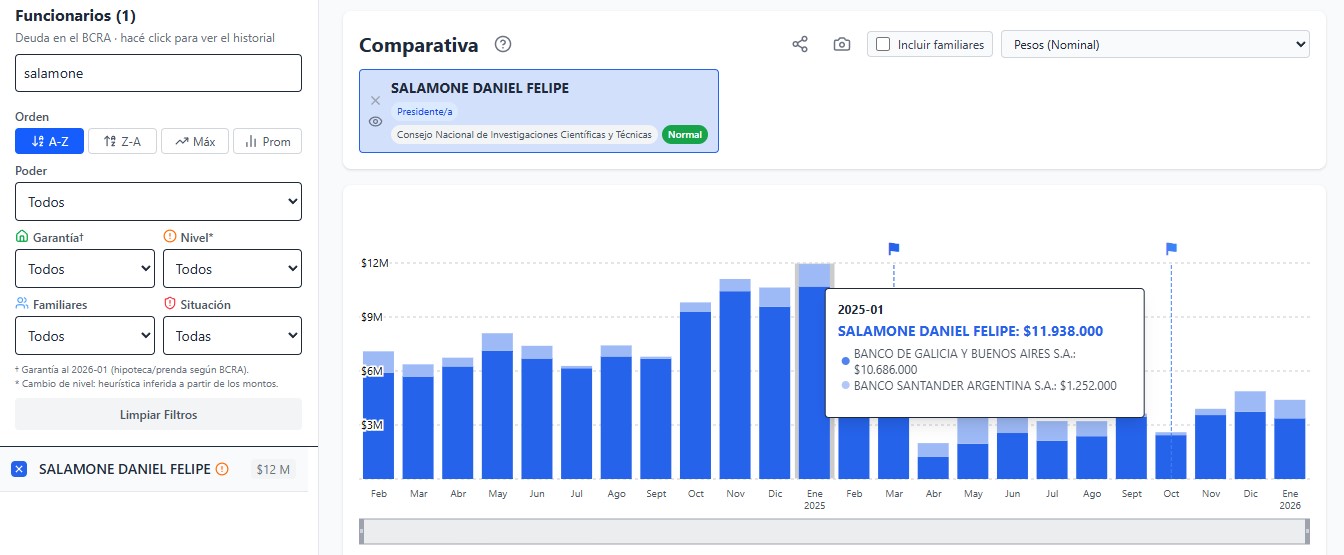Screen dimensions: 1344x555
Task: Click the share icon in Comparativa header
Action: 800,45
